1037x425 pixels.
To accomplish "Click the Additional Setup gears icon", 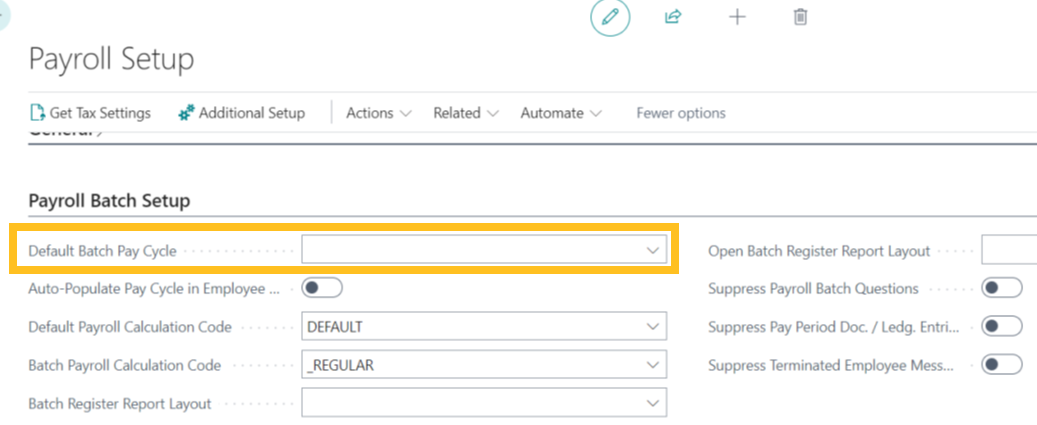I will point(186,113).
